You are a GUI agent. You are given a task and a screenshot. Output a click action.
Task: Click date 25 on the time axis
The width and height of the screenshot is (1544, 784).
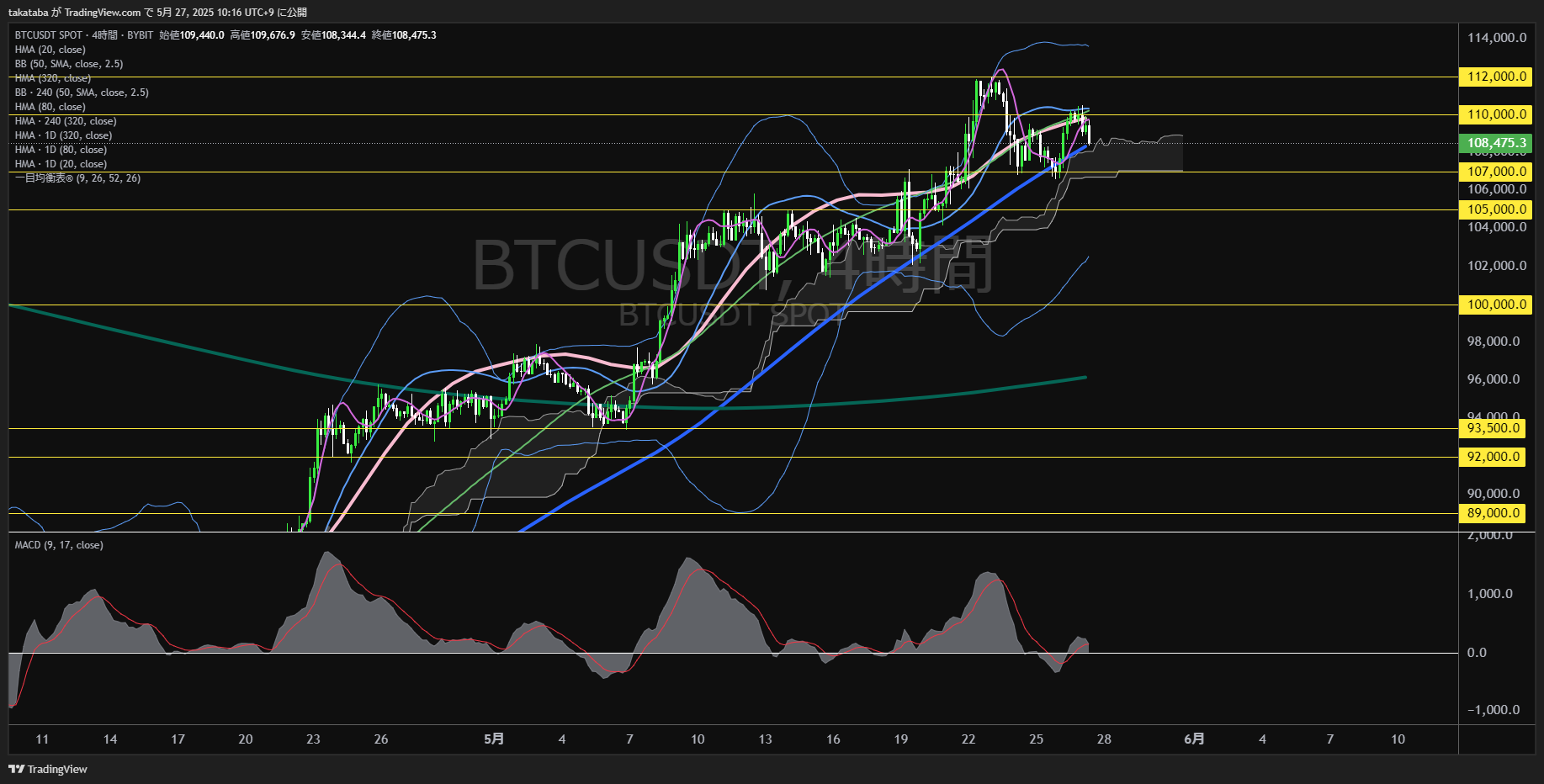pyautogui.click(x=1037, y=739)
